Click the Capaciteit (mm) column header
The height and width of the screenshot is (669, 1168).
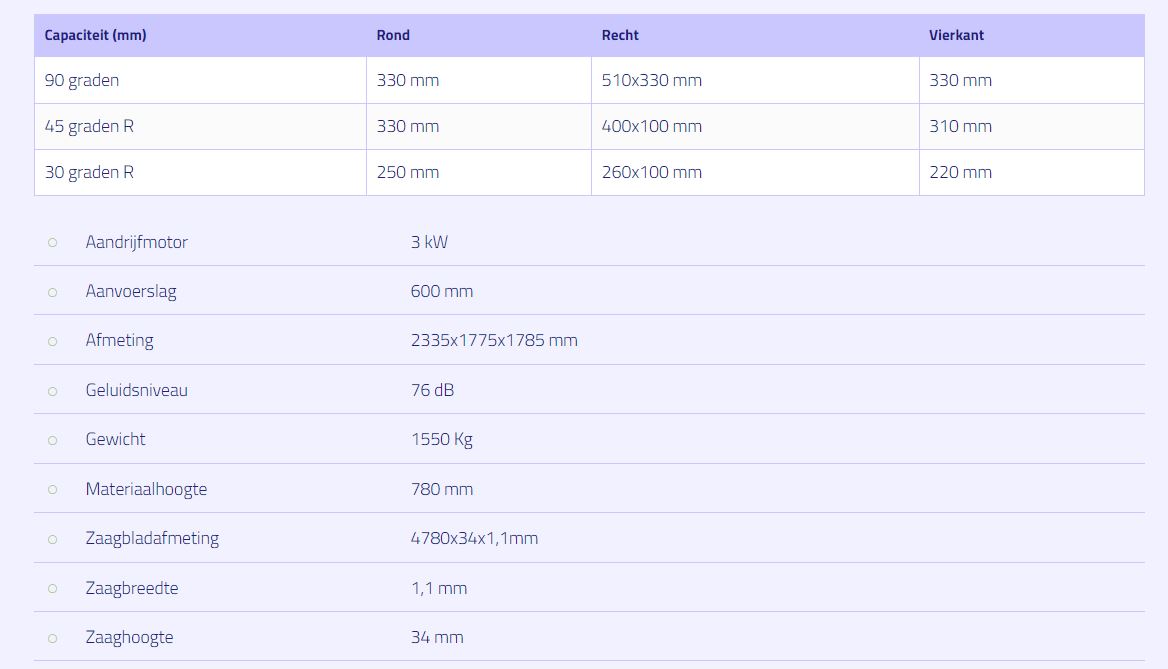tap(96, 35)
